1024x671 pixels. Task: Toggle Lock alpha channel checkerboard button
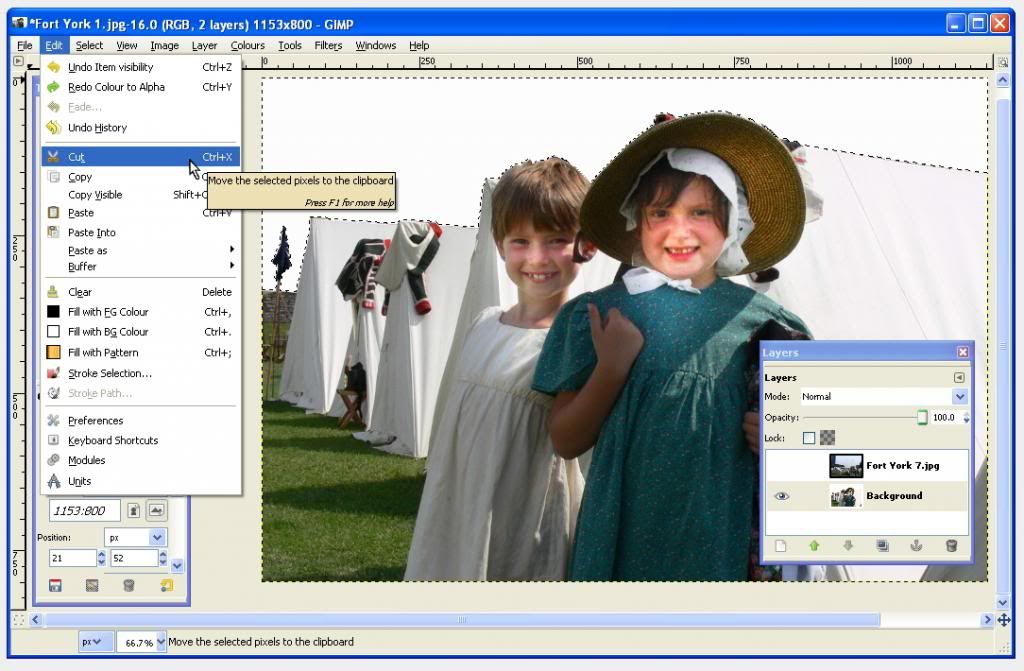tap(827, 438)
